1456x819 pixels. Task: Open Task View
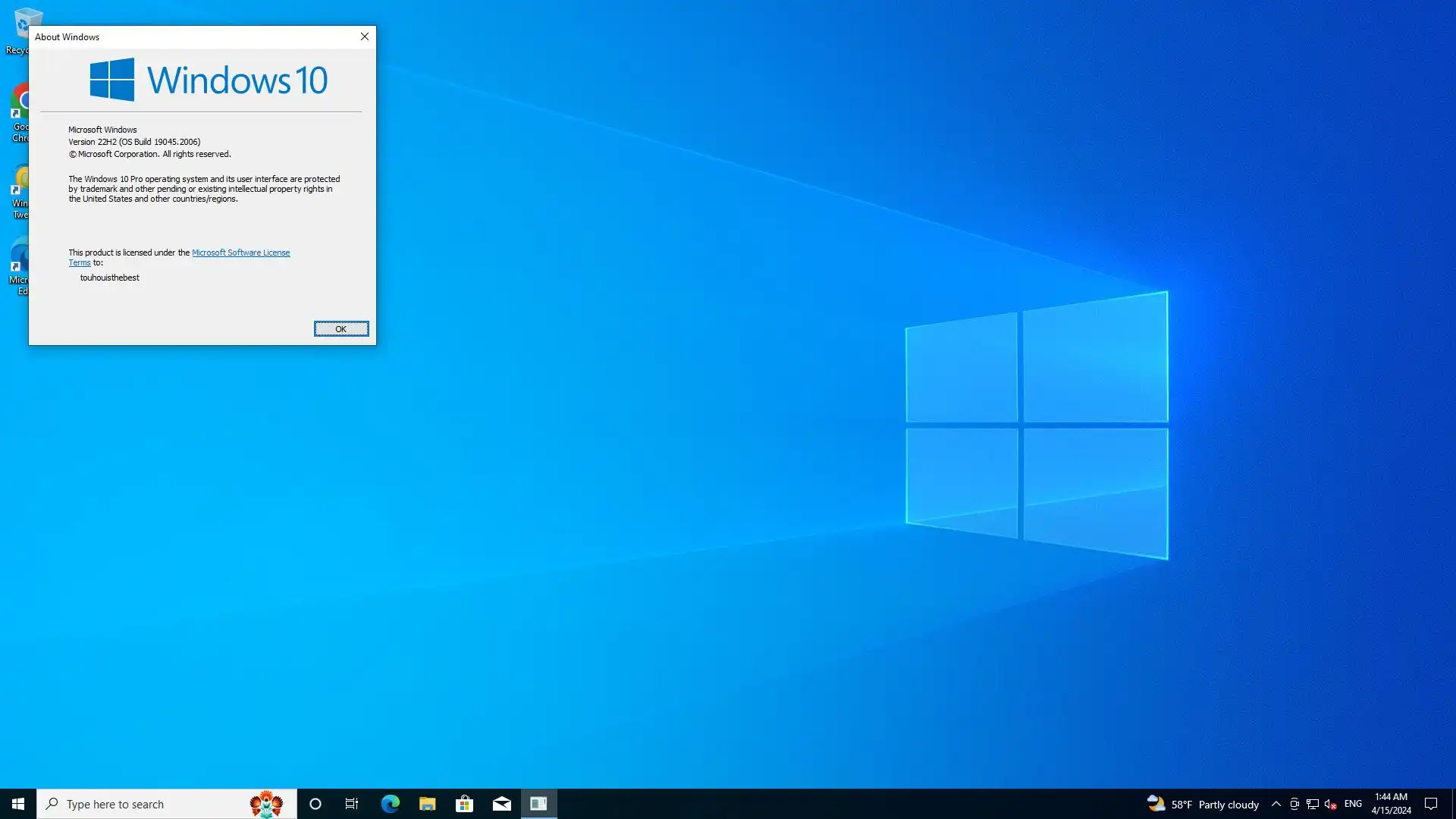coord(352,804)
